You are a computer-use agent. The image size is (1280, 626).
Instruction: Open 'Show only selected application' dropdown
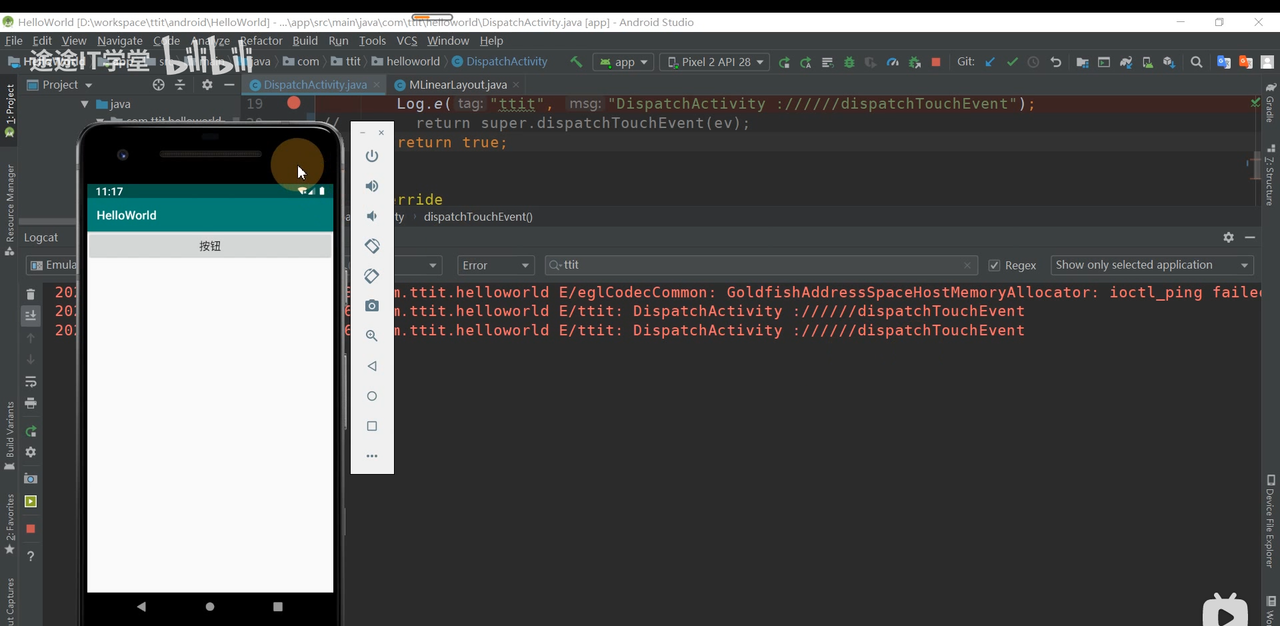[x=1152, y=265]
